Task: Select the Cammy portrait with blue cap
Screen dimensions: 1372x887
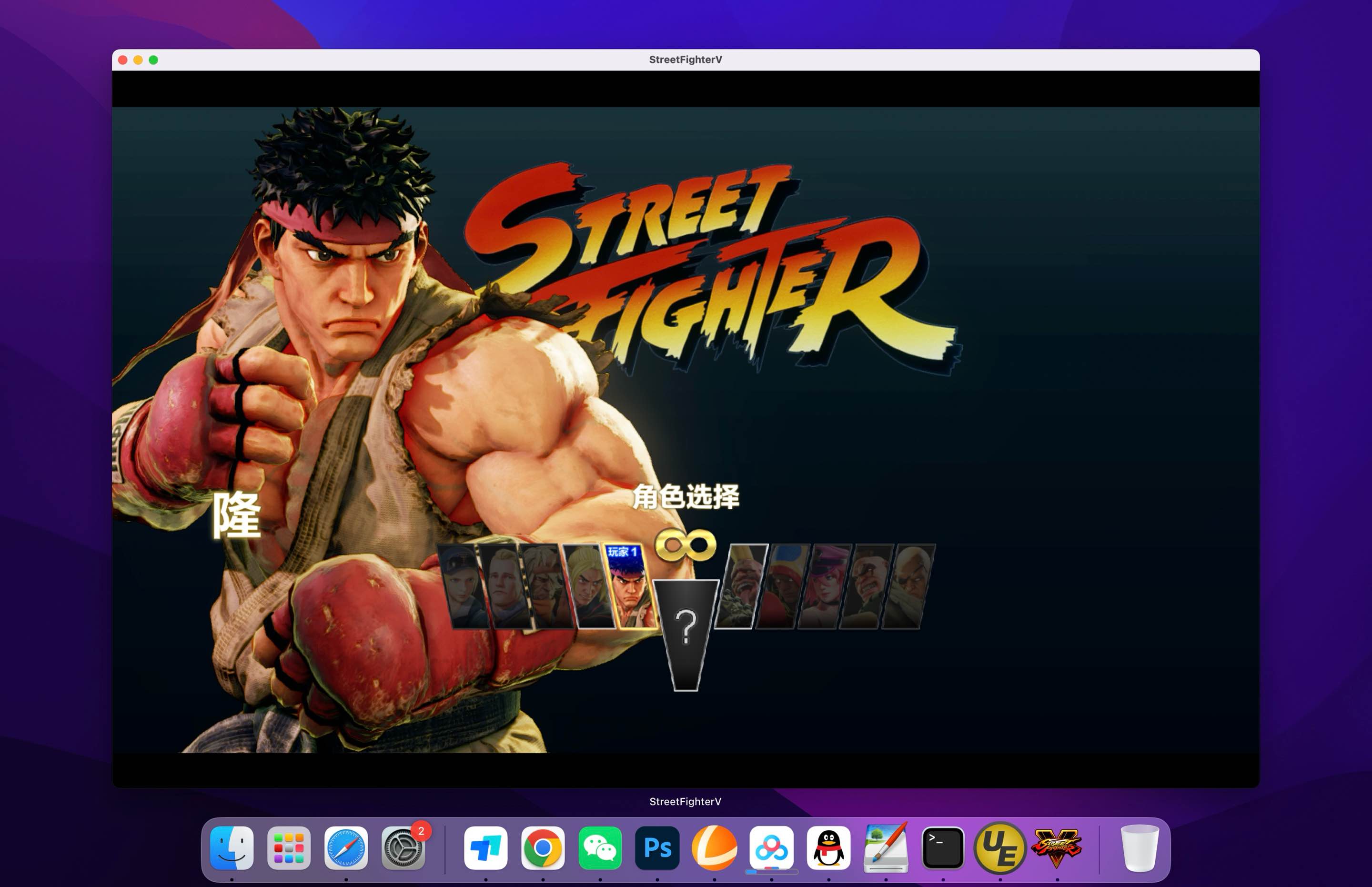Action: tap(464, 587)
